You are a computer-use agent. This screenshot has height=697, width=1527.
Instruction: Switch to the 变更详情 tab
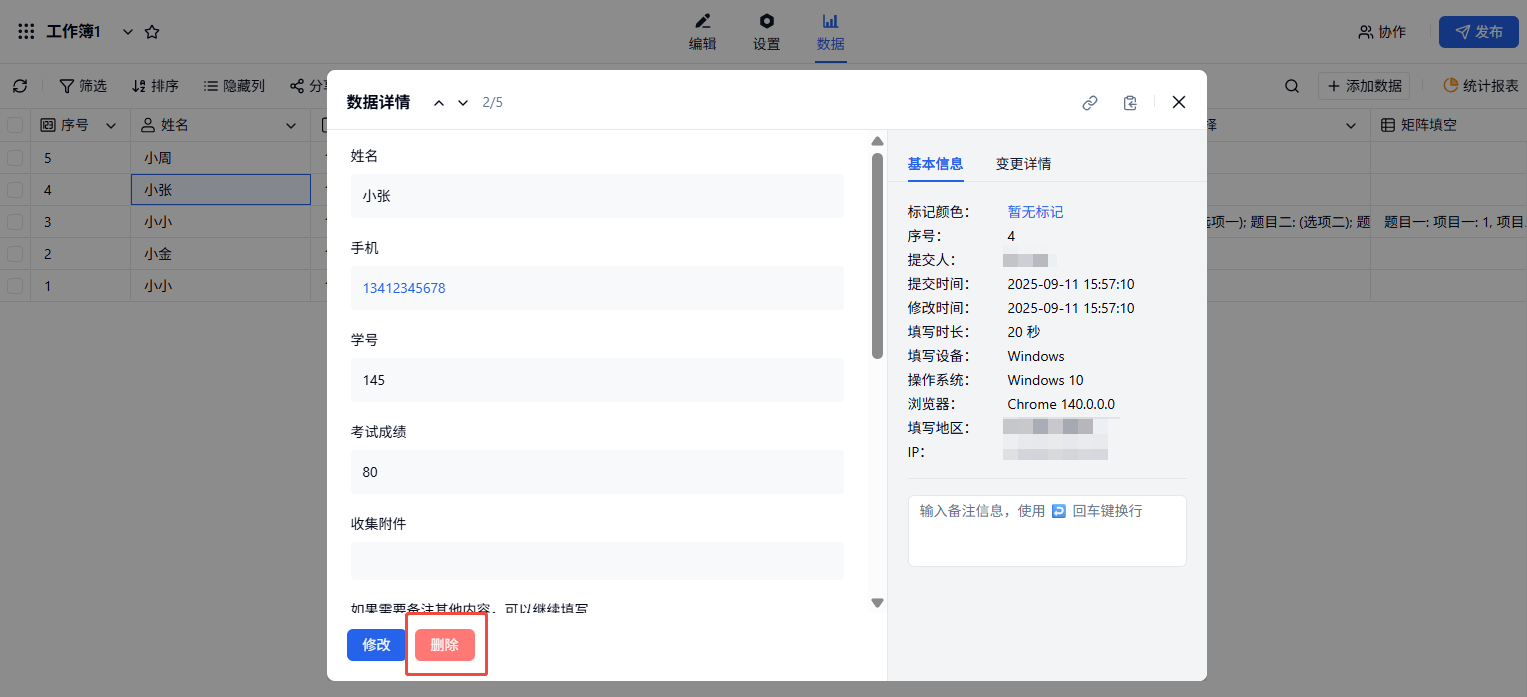(1023, 164)
